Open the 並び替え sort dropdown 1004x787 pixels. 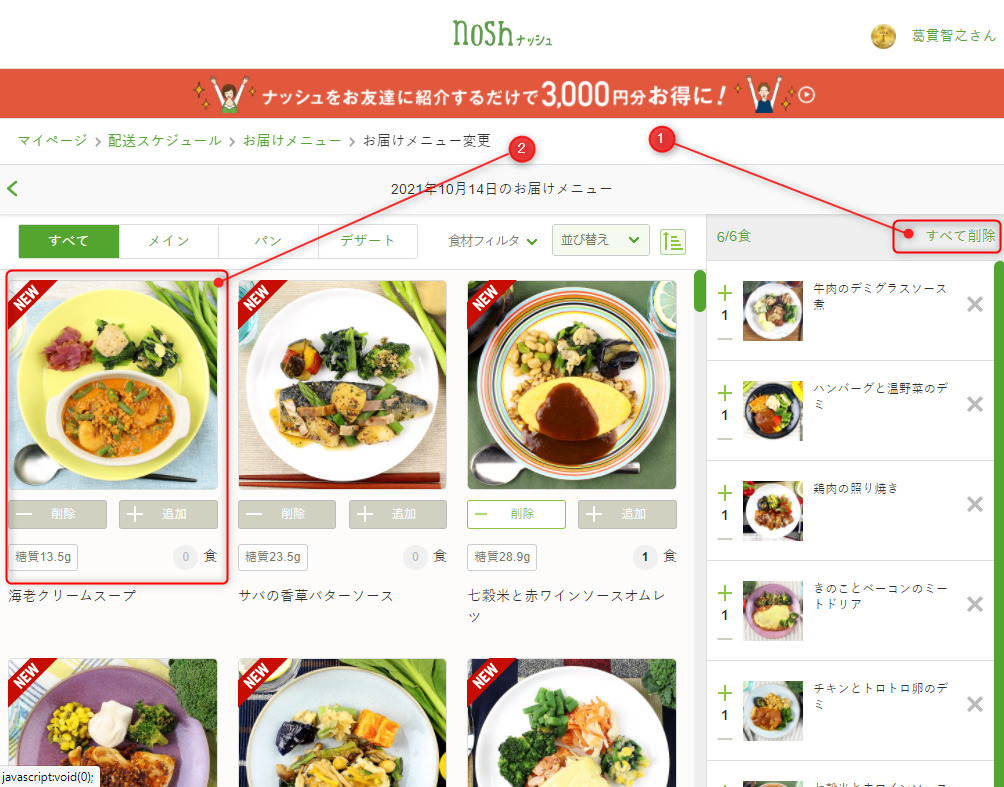click(601, 240)
